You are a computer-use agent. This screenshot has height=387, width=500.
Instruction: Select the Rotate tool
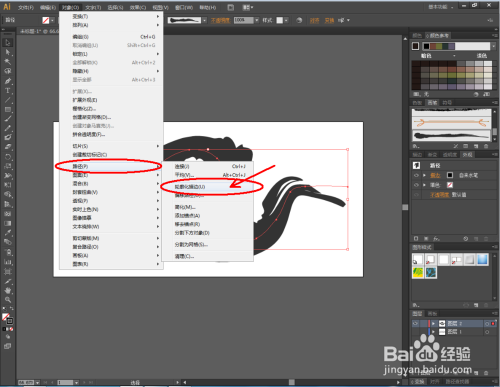pyautogui.click(x=8, y=157)
